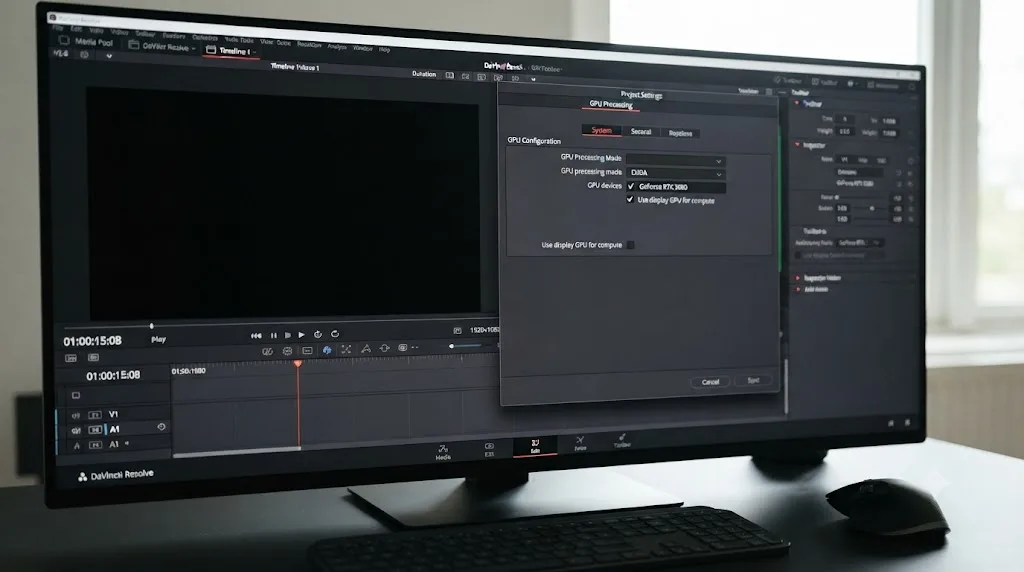The width and height of the screenshot is (1024, 572).
Task: Click the timeline playhead marker
Action: 298,364
